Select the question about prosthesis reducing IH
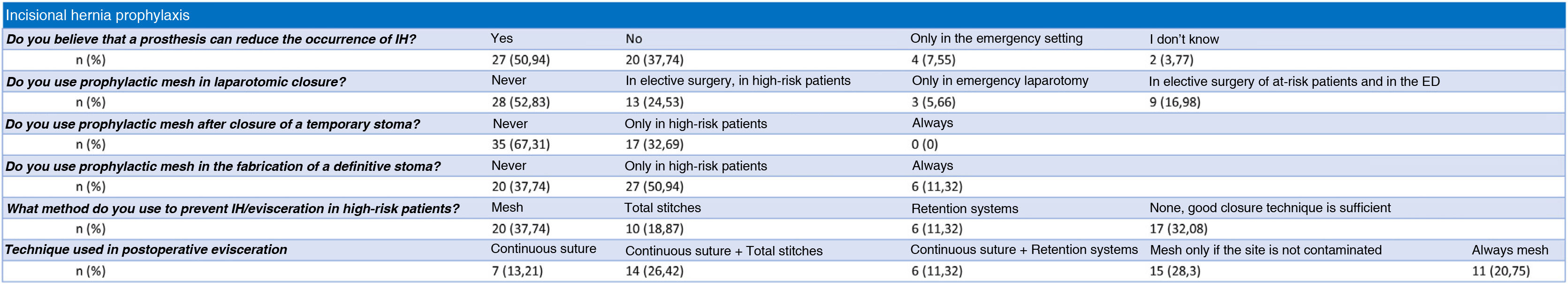The image size is (1568, 284). 211,39
